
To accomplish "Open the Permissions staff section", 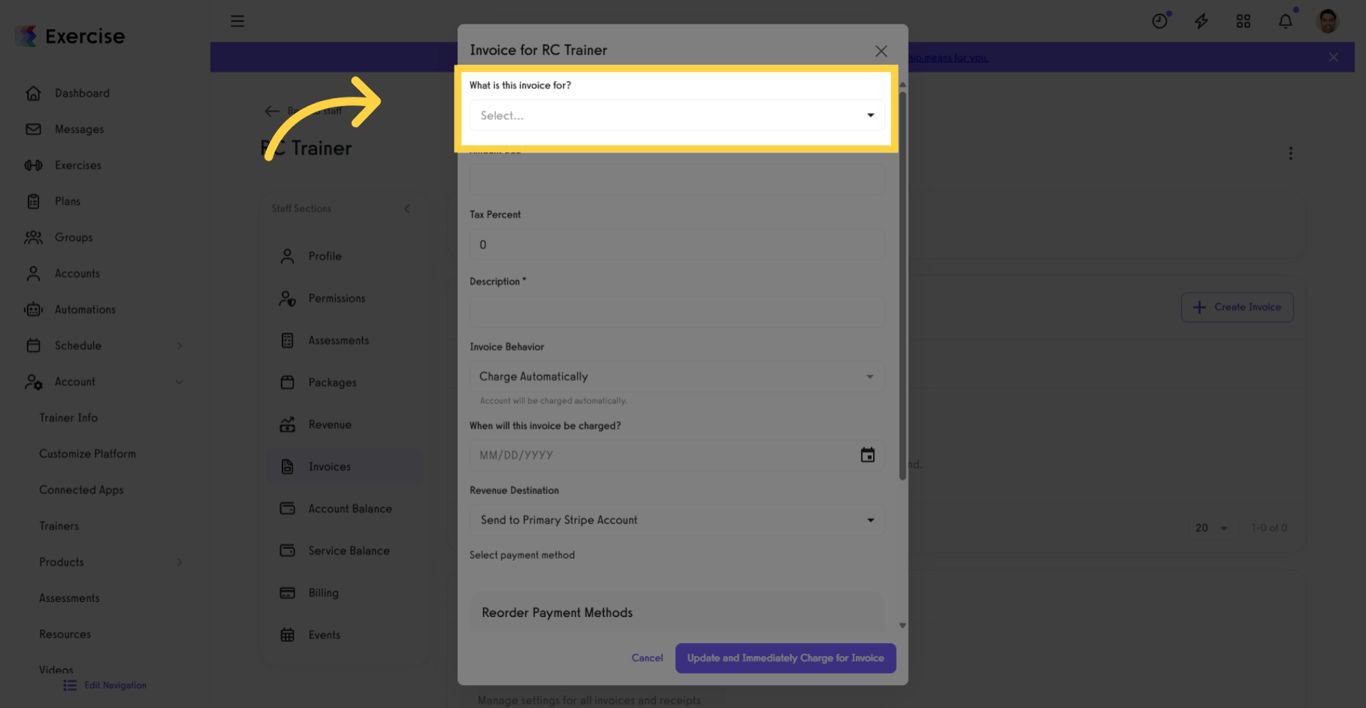I will click(x=336, y=298).
